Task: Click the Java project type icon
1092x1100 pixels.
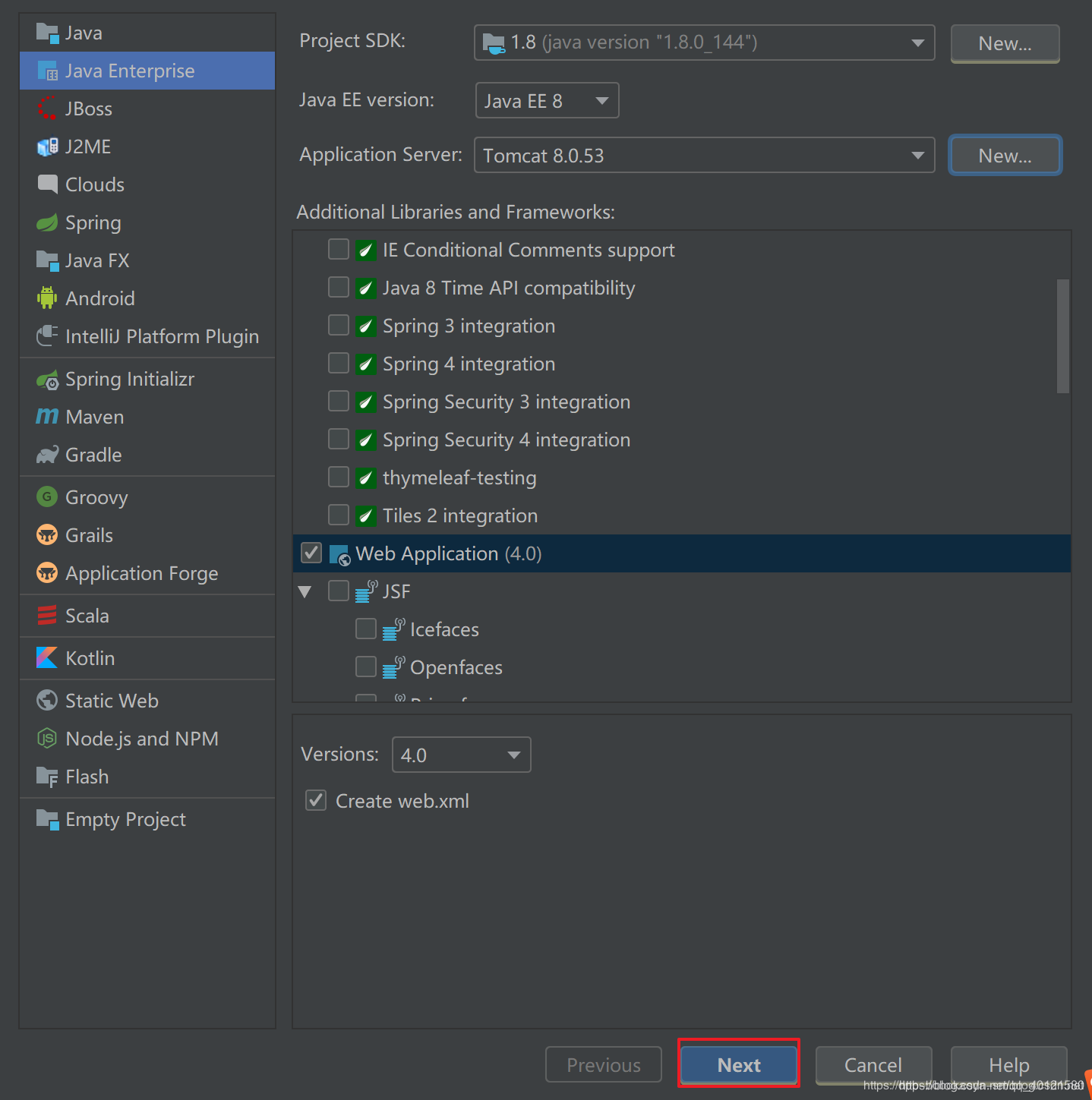Action: click(x=47, y=33)
